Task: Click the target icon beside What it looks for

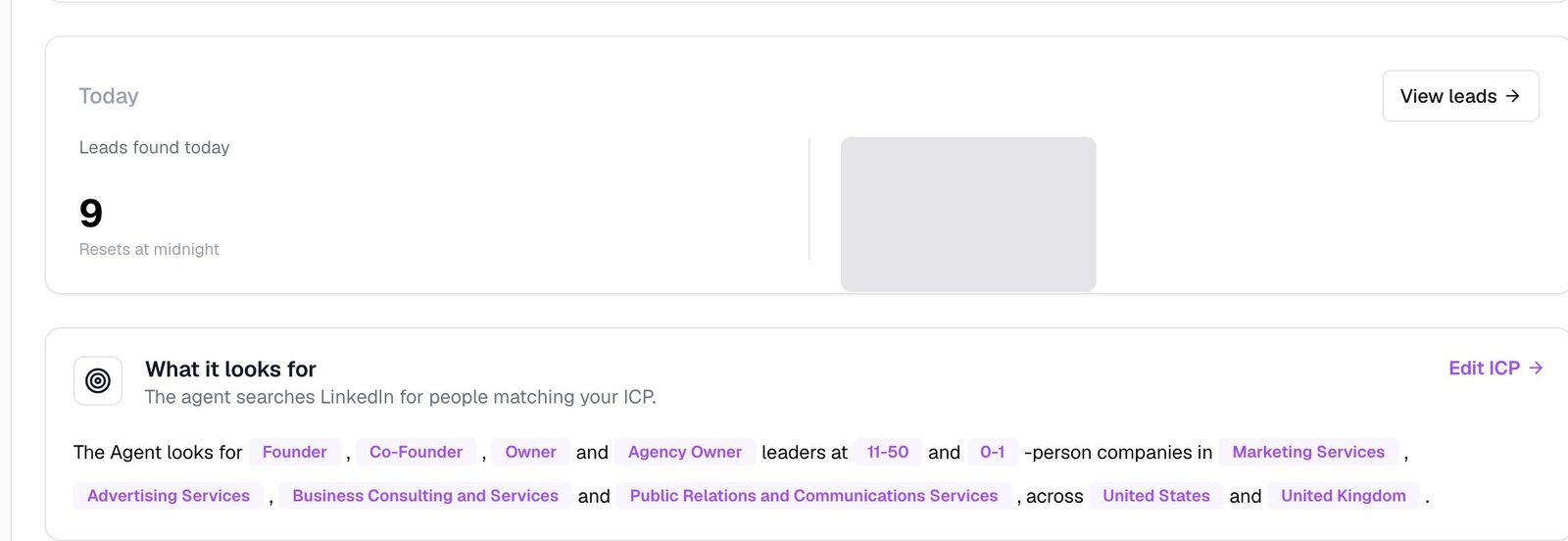Action: pyautogui.click(x=98, y=380)
